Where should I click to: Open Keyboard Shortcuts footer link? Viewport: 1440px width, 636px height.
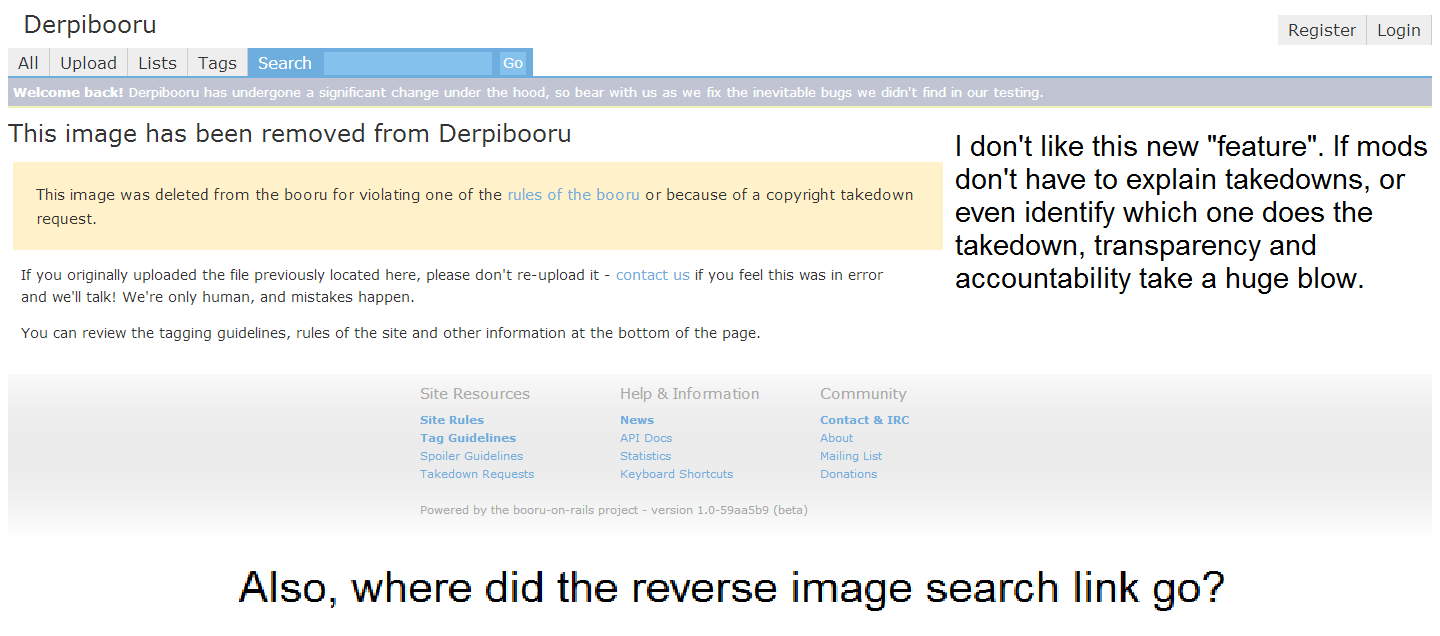(x=676, y=474)
